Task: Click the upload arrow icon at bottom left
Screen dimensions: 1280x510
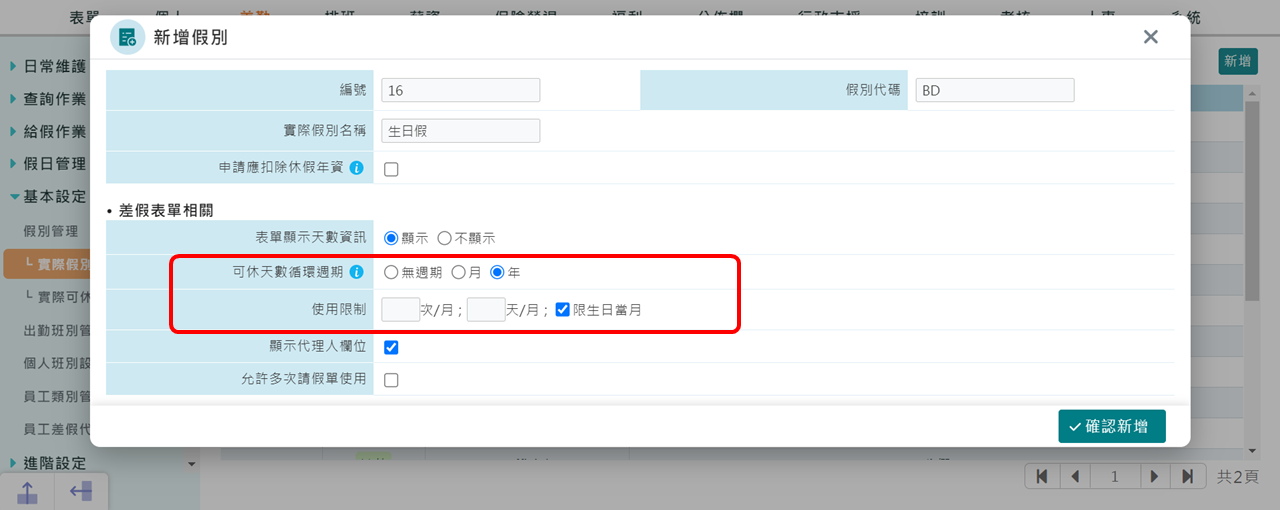Action: coord(27,491)
